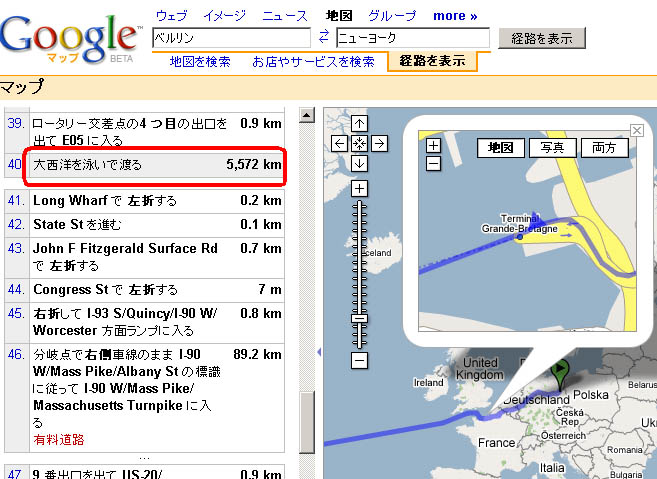
Task: Zoom out on main map minus button
Action: (x=359, y=360)
